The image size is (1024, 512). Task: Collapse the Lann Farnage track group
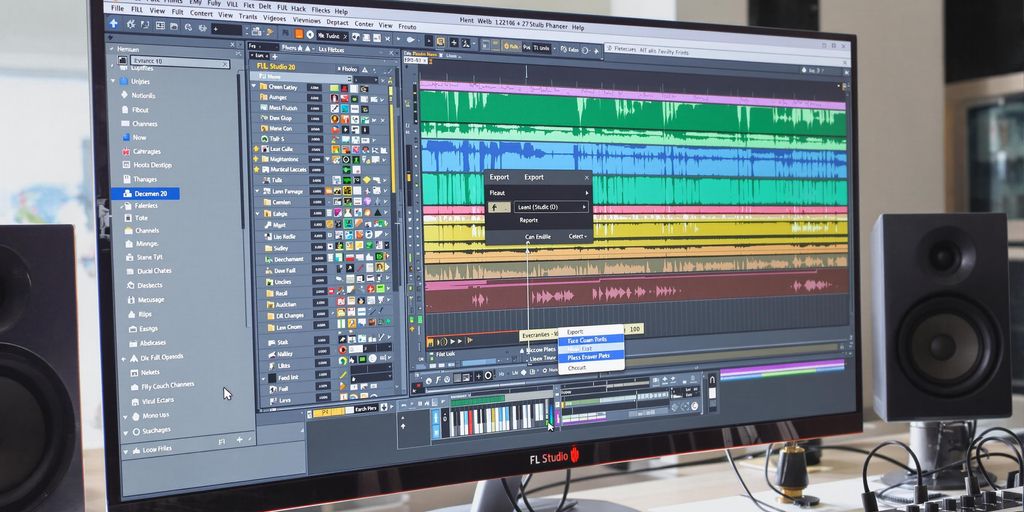pos(256,191)
